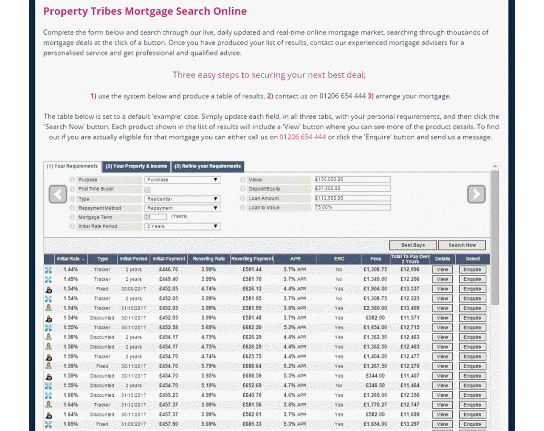Switch to (2) Your Property & Income tab
This screenshot has height=431, width=544.
(136, 167)
